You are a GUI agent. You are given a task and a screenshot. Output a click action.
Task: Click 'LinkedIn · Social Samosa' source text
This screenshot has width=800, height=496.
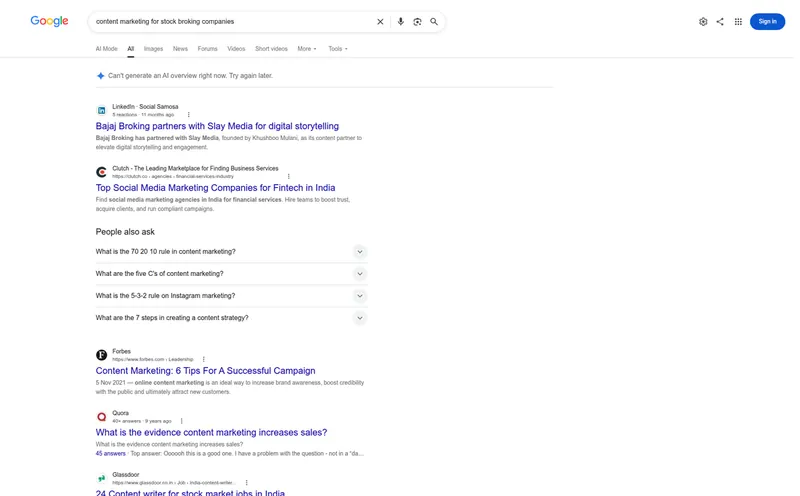(145, 107)
